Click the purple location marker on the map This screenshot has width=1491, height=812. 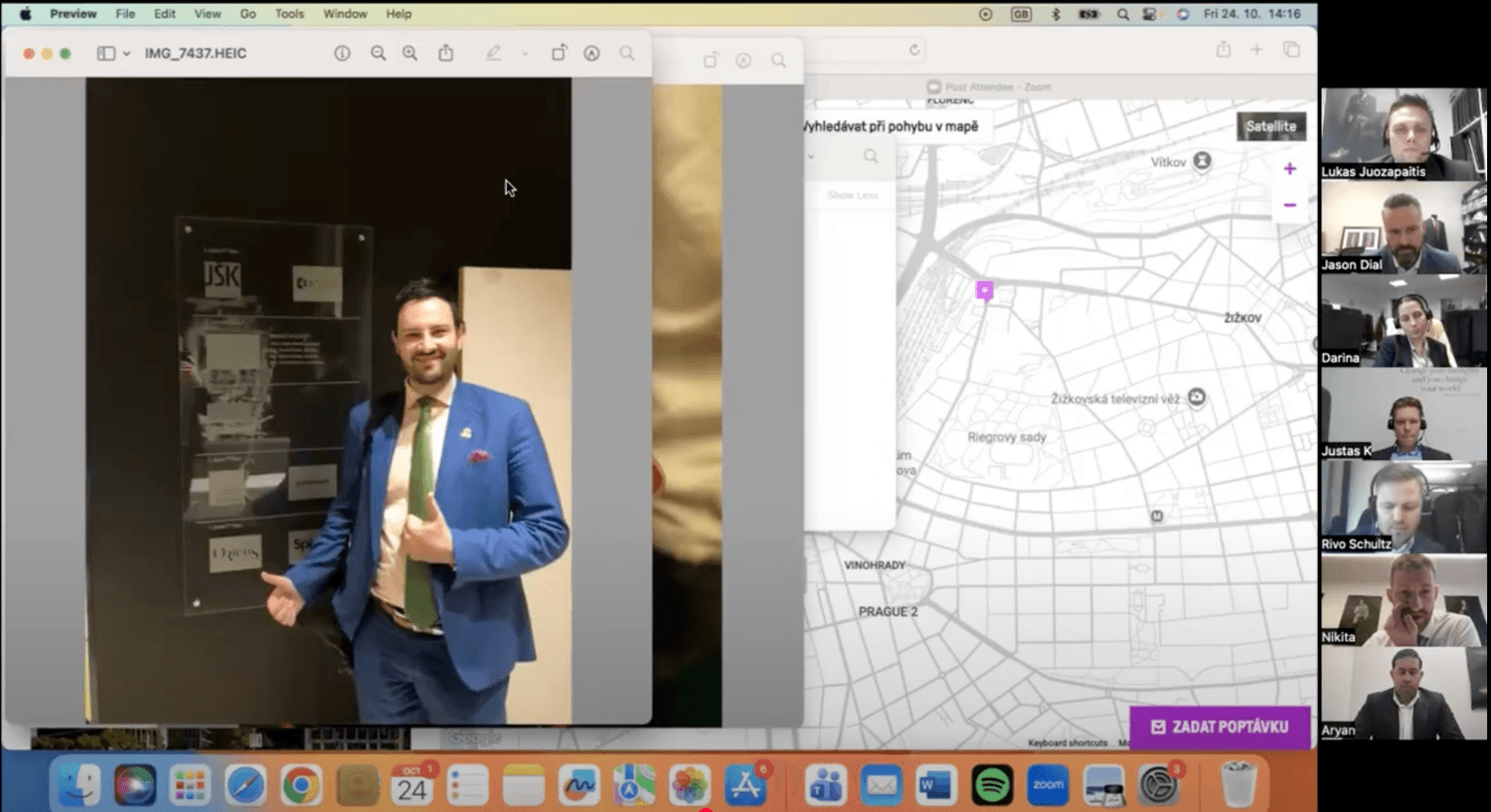tap(984, 289)
